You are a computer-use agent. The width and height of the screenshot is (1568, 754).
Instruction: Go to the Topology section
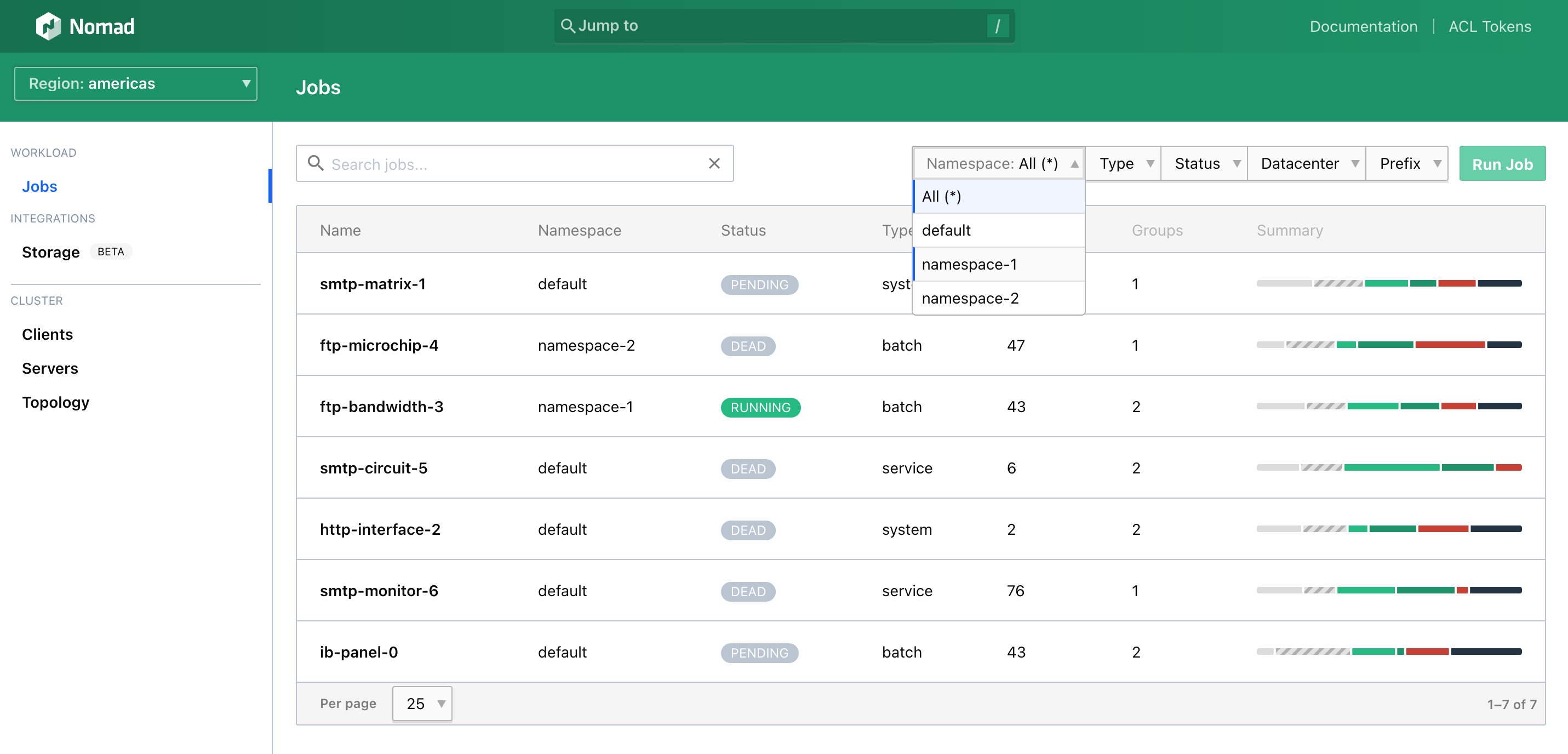coord(55,402)
